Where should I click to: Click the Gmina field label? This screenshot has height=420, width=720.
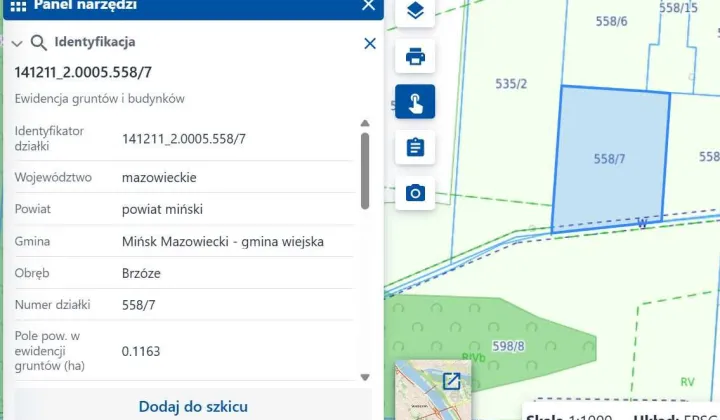(x=32, y=241)
